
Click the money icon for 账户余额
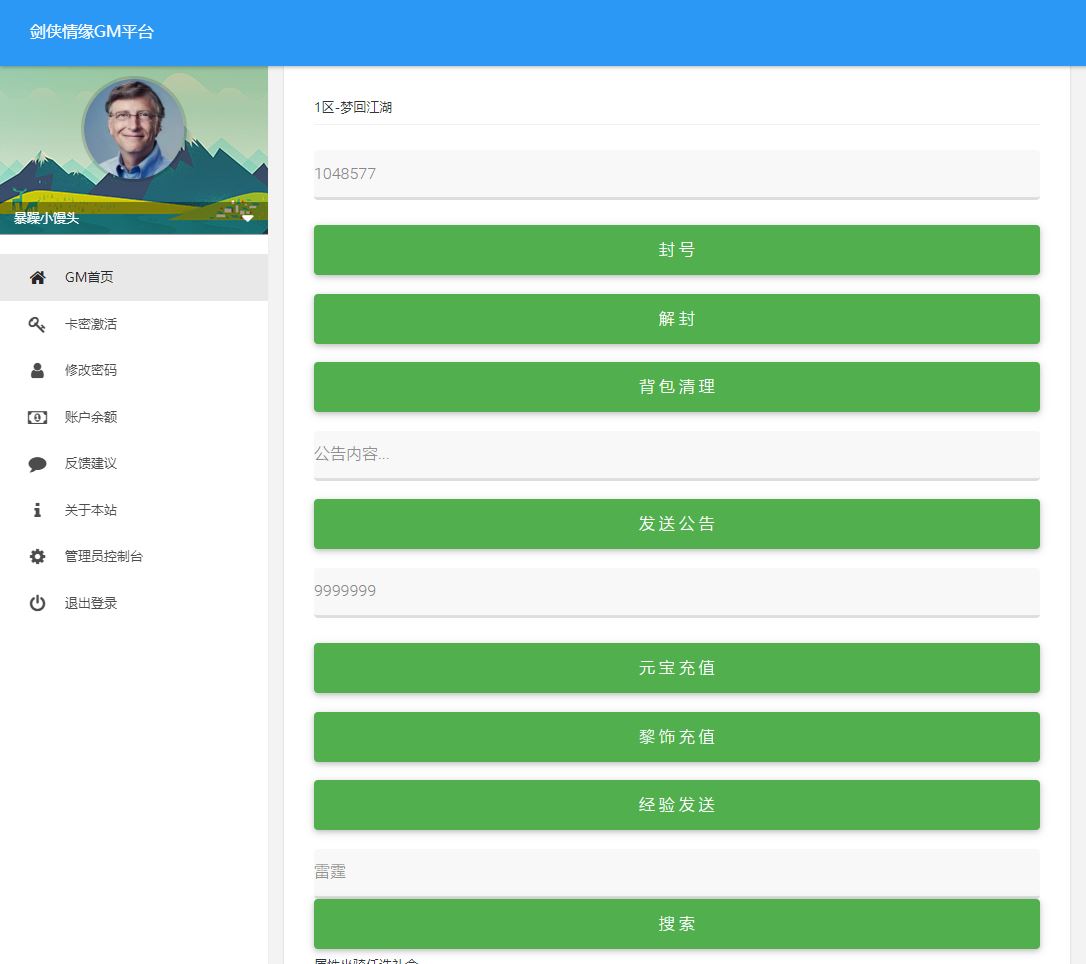37,417
